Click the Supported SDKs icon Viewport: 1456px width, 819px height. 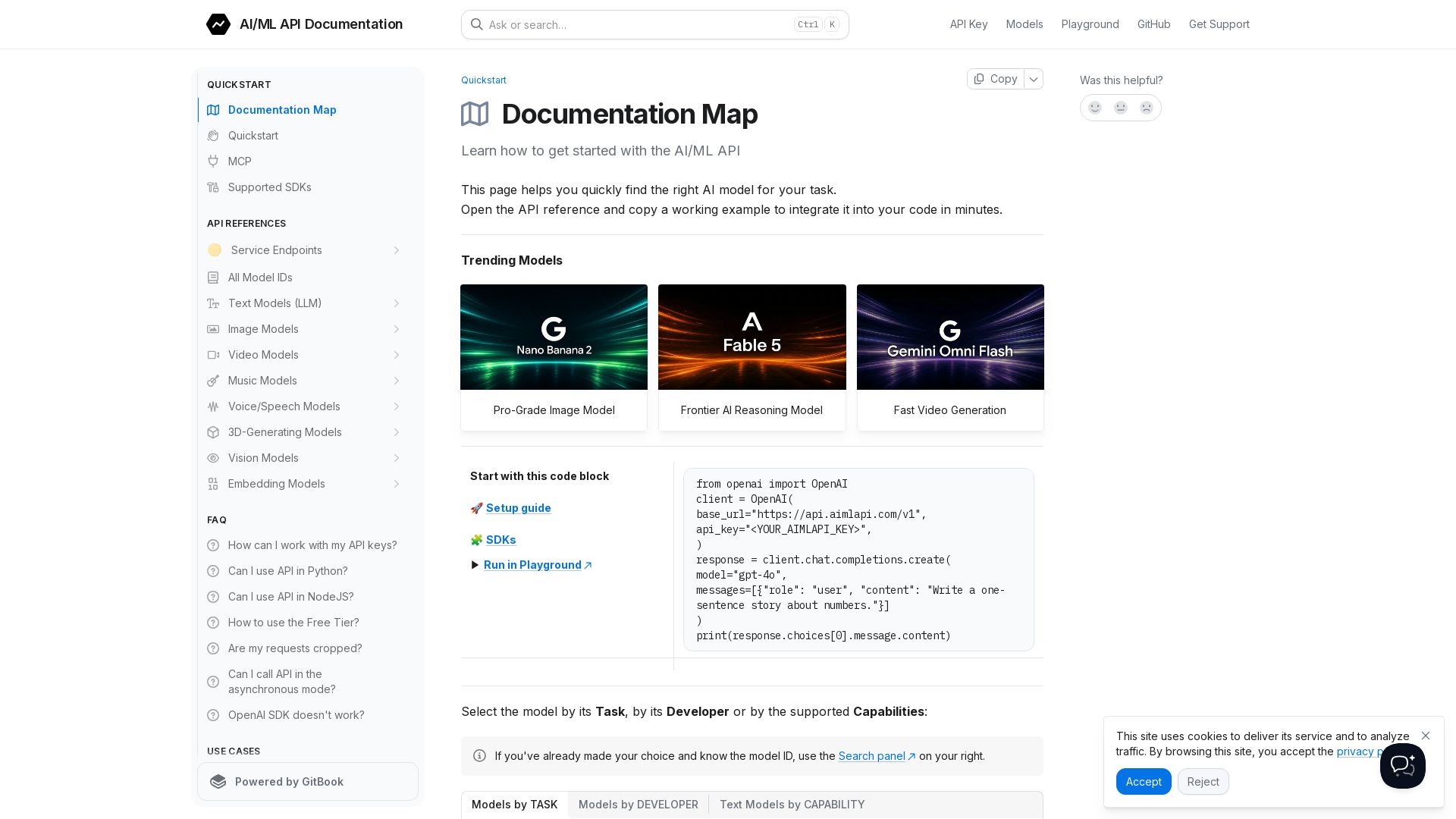(x=213, y=187)
